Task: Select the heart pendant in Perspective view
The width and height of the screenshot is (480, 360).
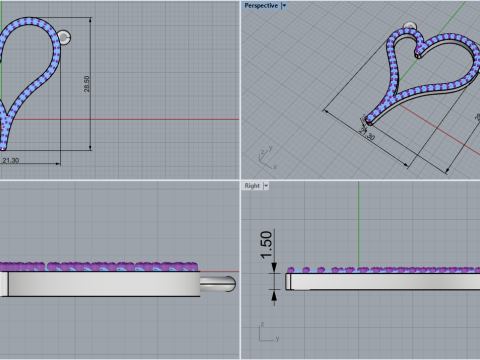Action: coord(423,76)
